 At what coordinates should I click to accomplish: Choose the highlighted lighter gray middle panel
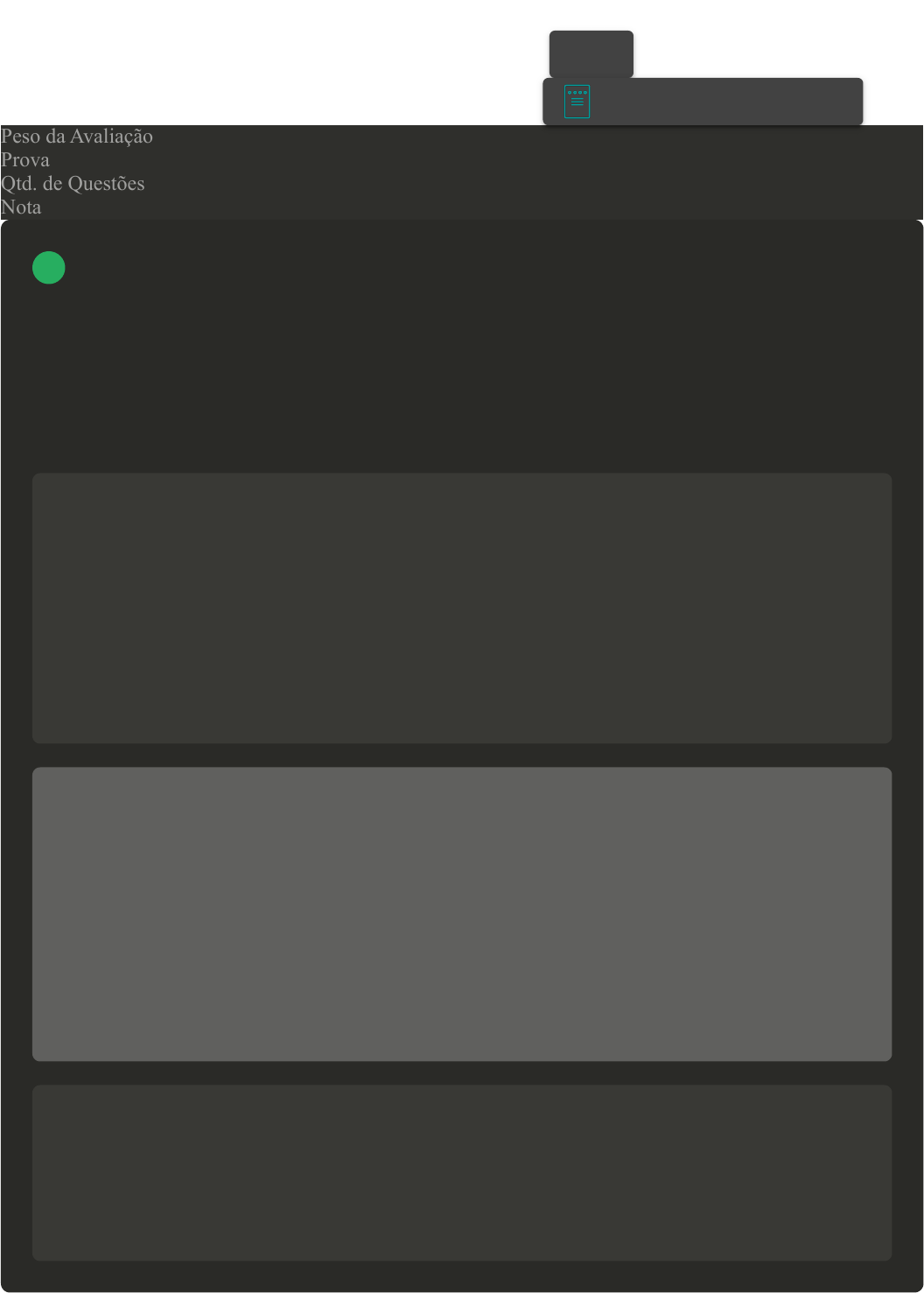tap(462, 915)
